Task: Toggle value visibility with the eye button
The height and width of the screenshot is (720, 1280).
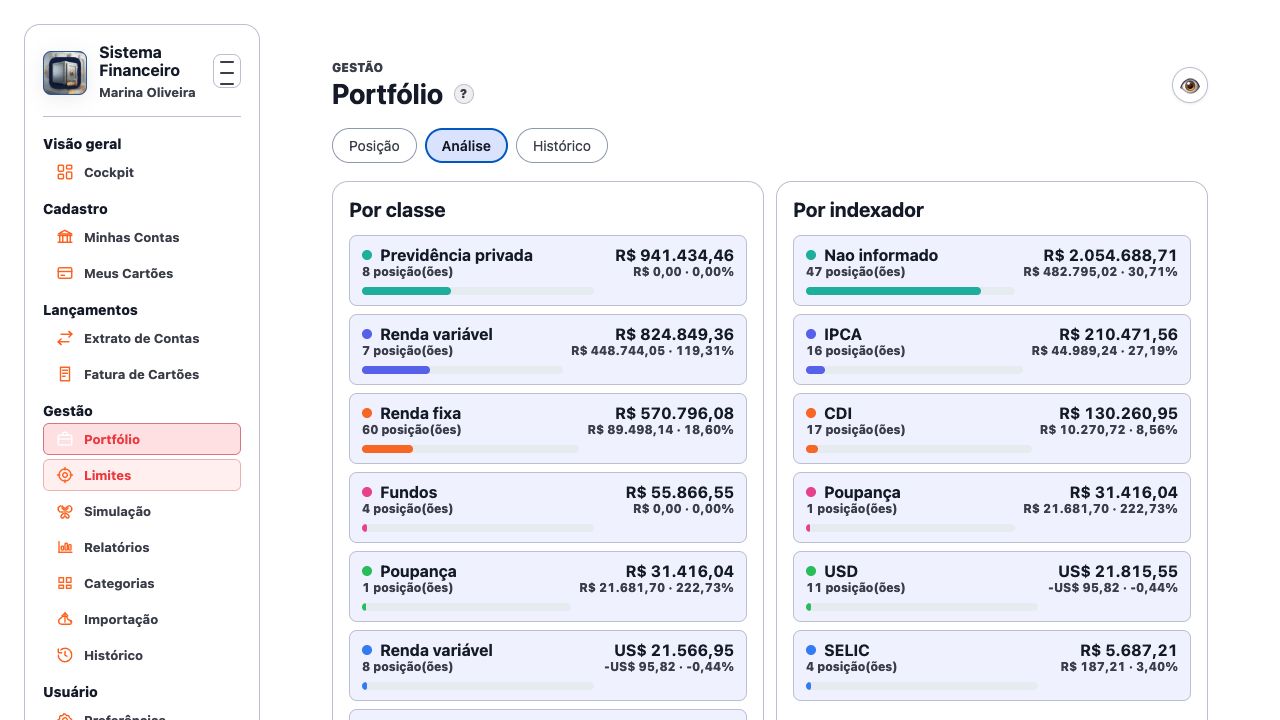Action: (x=1190, y=85)
